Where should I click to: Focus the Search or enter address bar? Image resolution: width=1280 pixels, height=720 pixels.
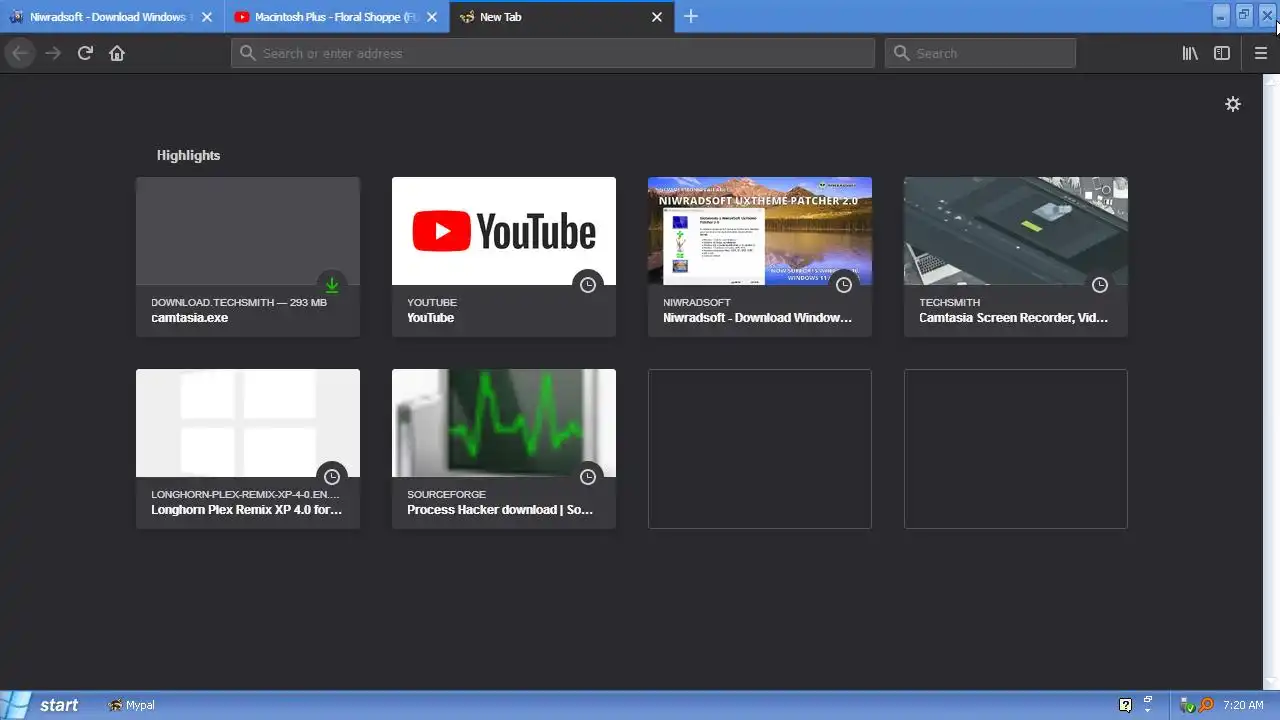coord(553,53)
